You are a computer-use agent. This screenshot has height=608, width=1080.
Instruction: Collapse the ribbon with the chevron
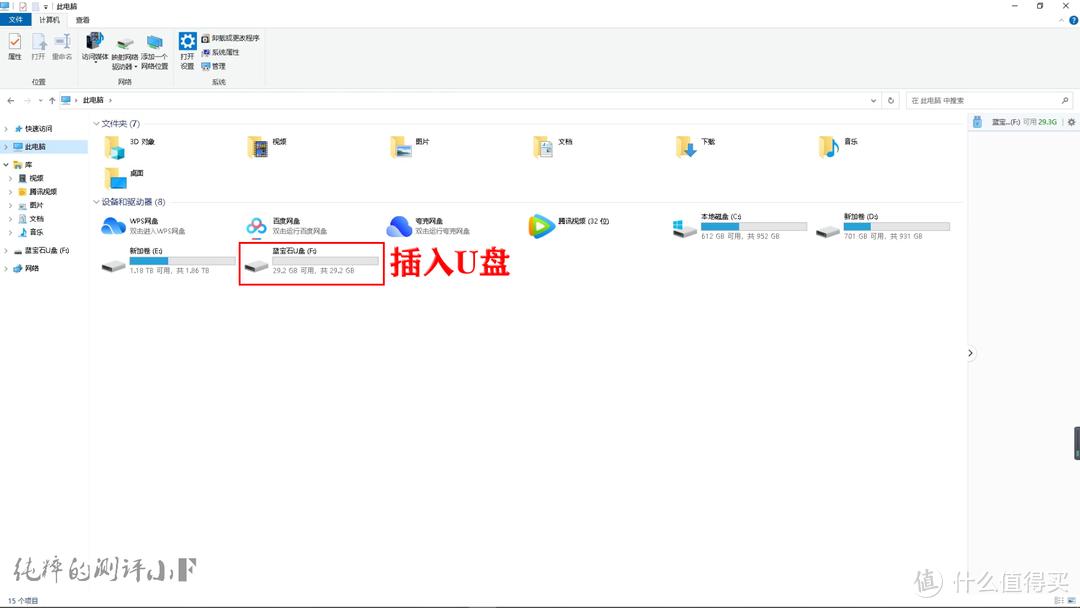point(1061,20)
